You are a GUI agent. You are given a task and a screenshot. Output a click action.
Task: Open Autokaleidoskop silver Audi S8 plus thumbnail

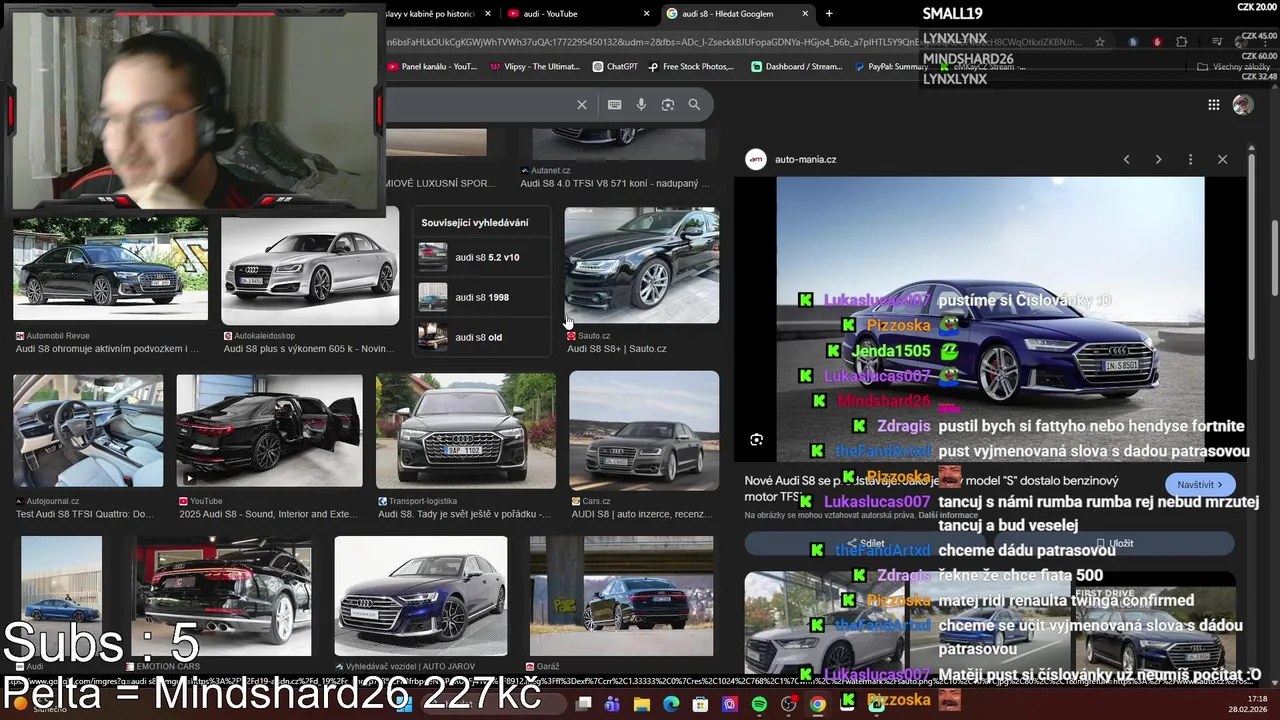click(310, 268)
